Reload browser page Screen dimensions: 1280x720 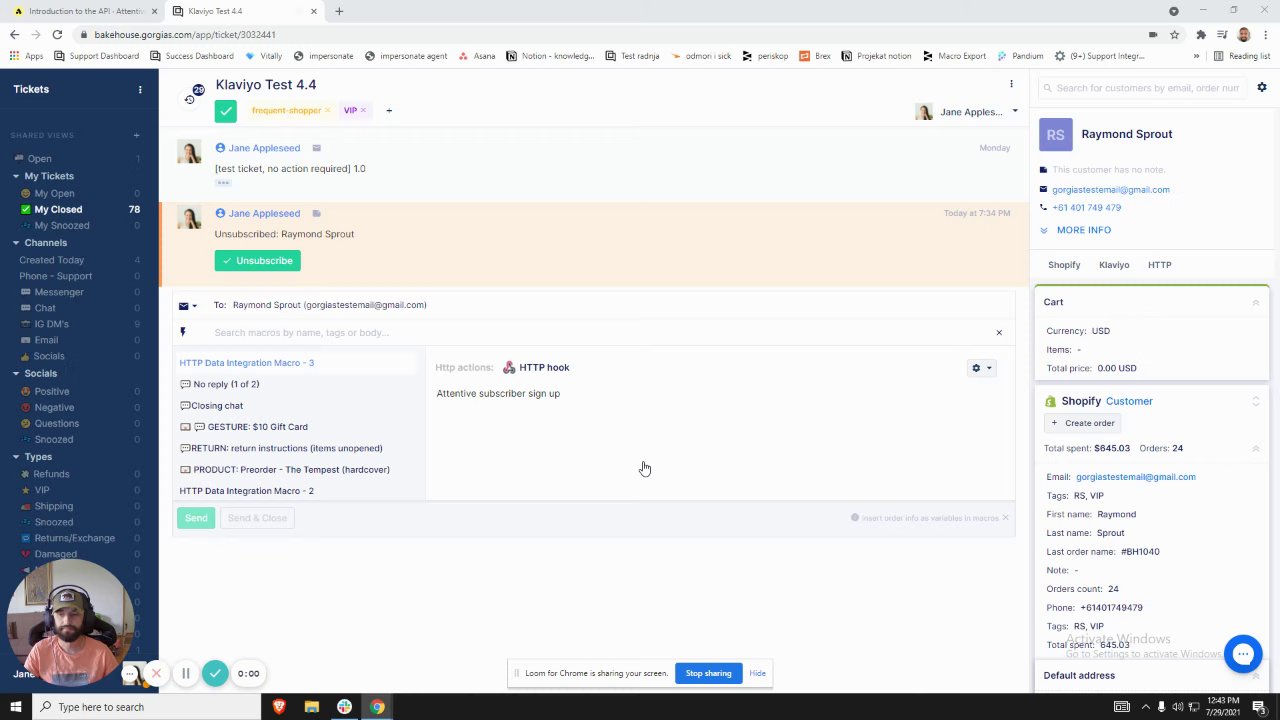(57, 34)
